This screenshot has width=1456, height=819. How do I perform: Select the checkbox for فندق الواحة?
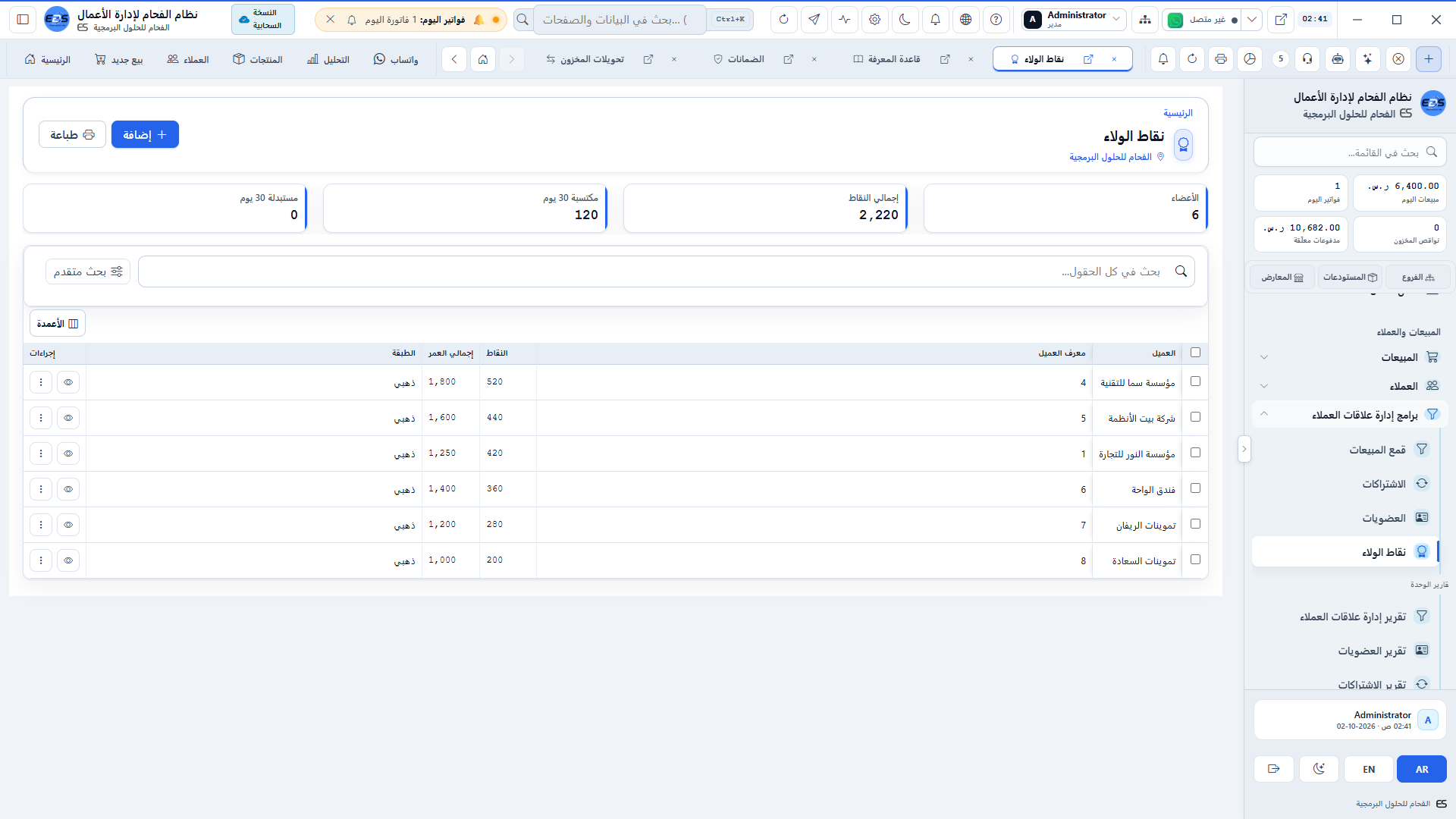(1195, 488)
